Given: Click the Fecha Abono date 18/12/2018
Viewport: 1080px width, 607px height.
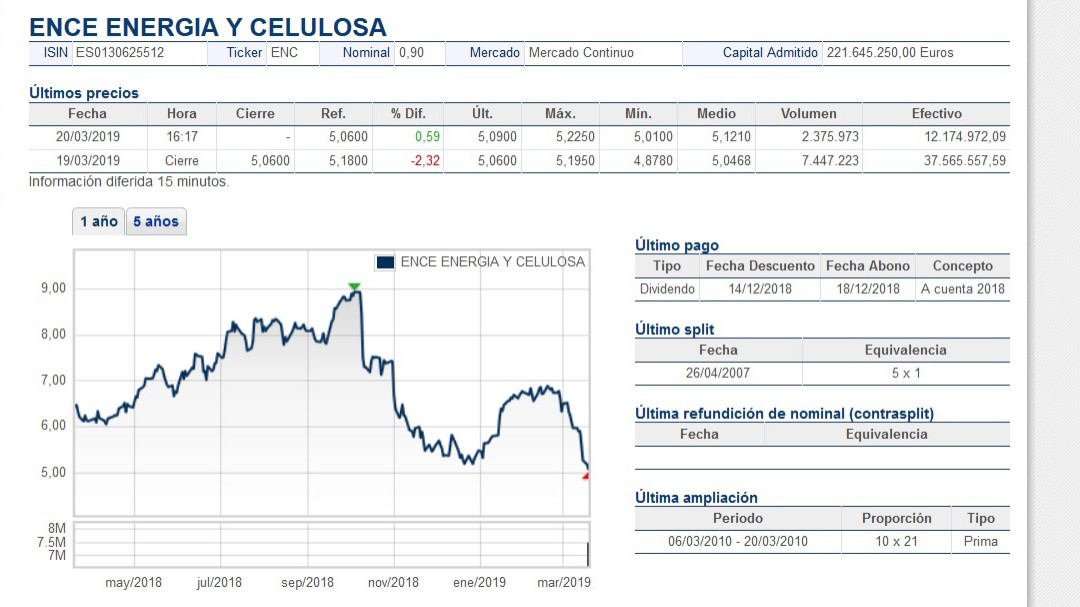Looking at the screenshot, I should pyautogui.click(x=868, y=289).
